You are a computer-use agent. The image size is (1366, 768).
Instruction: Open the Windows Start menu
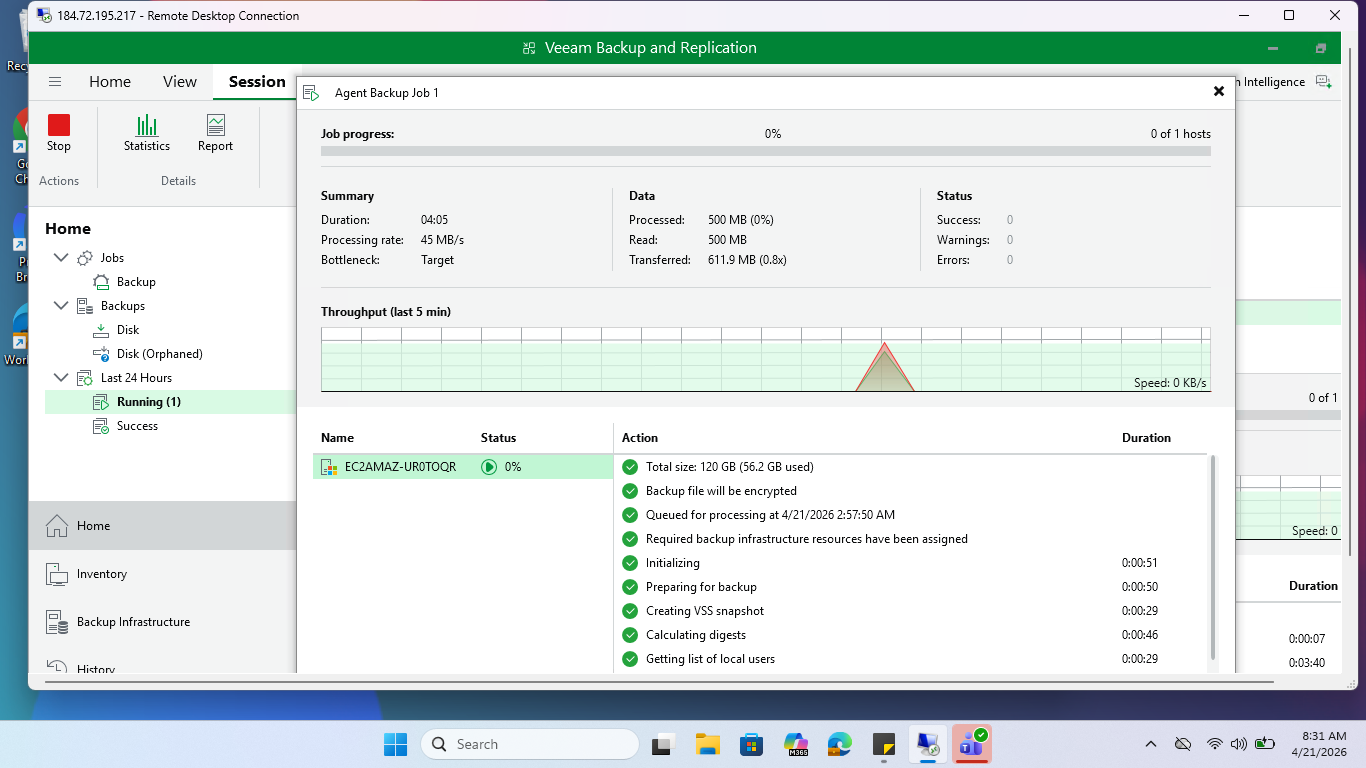(x=396, y=744)
